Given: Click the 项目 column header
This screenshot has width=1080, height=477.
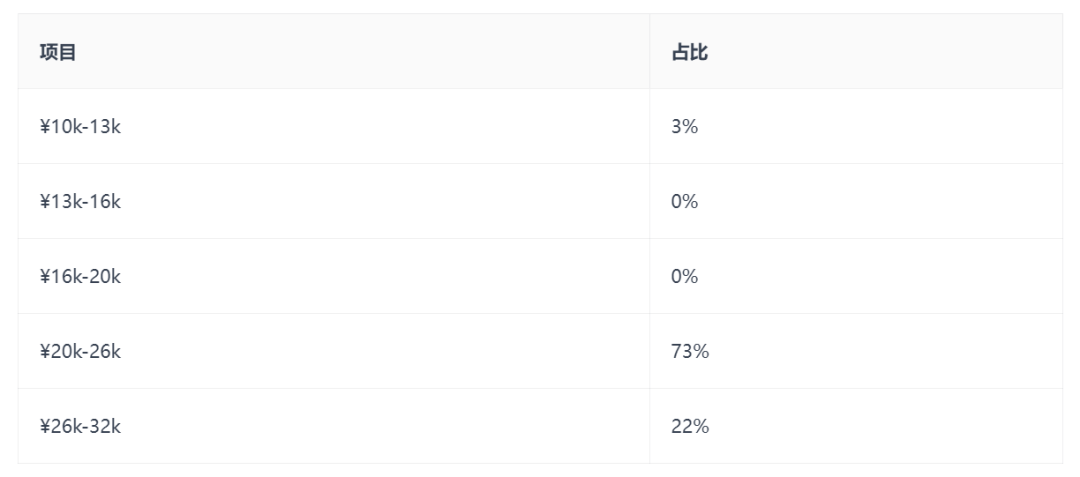Looking at the screenshot, I should point(58,52).
